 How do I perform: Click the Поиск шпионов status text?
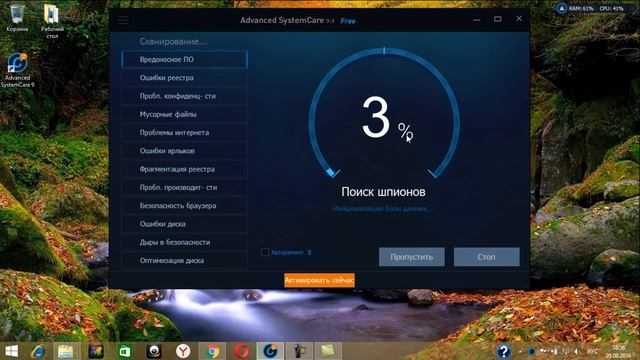[x=383, y=192]
